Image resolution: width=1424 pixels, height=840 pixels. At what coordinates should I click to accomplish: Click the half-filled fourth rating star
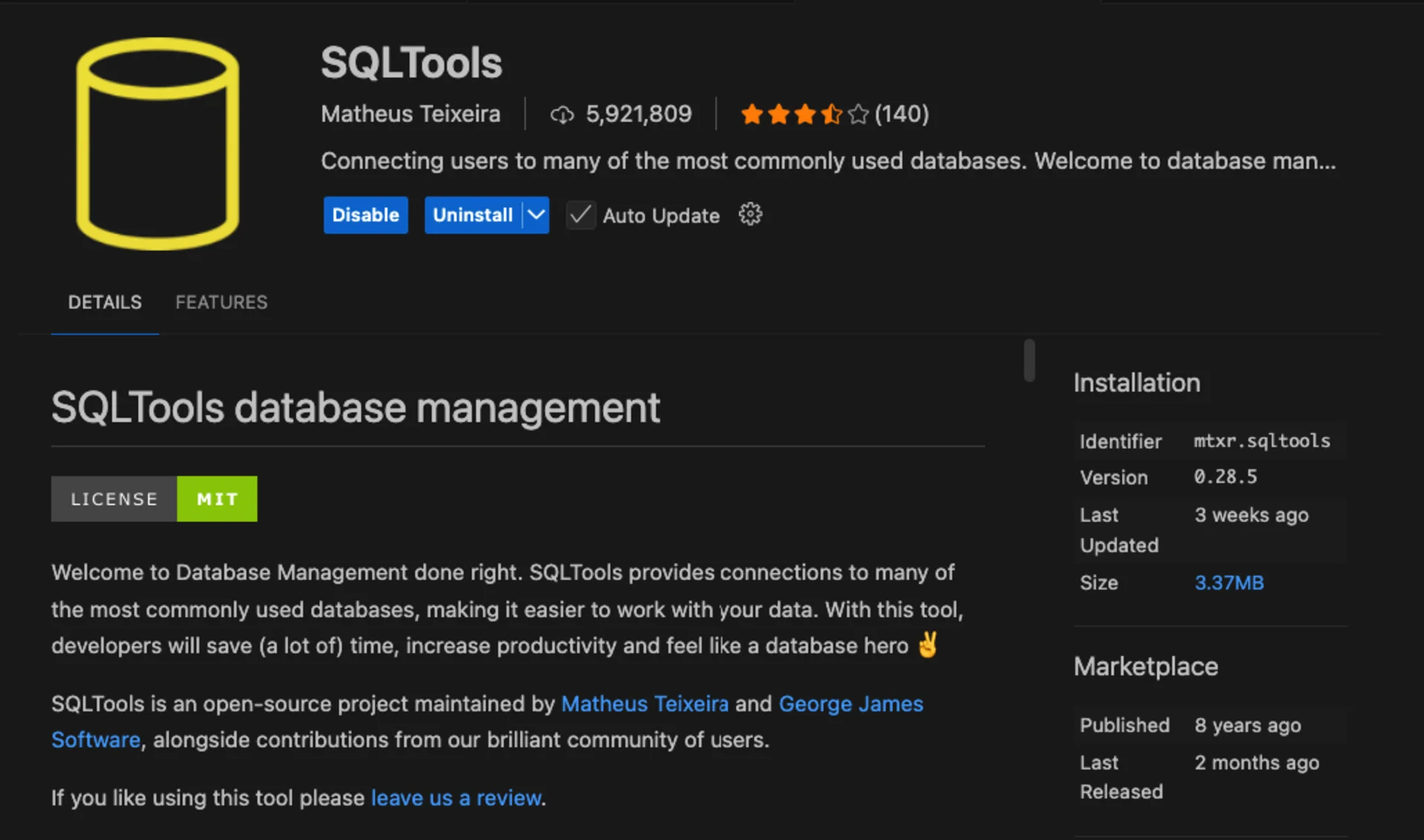(831, 113)
